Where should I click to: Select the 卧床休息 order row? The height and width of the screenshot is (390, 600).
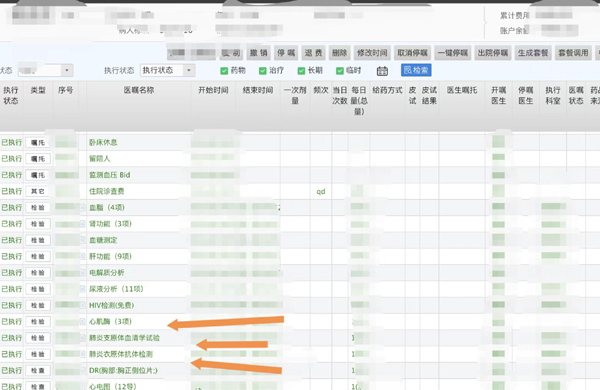[x=103, y=142]
